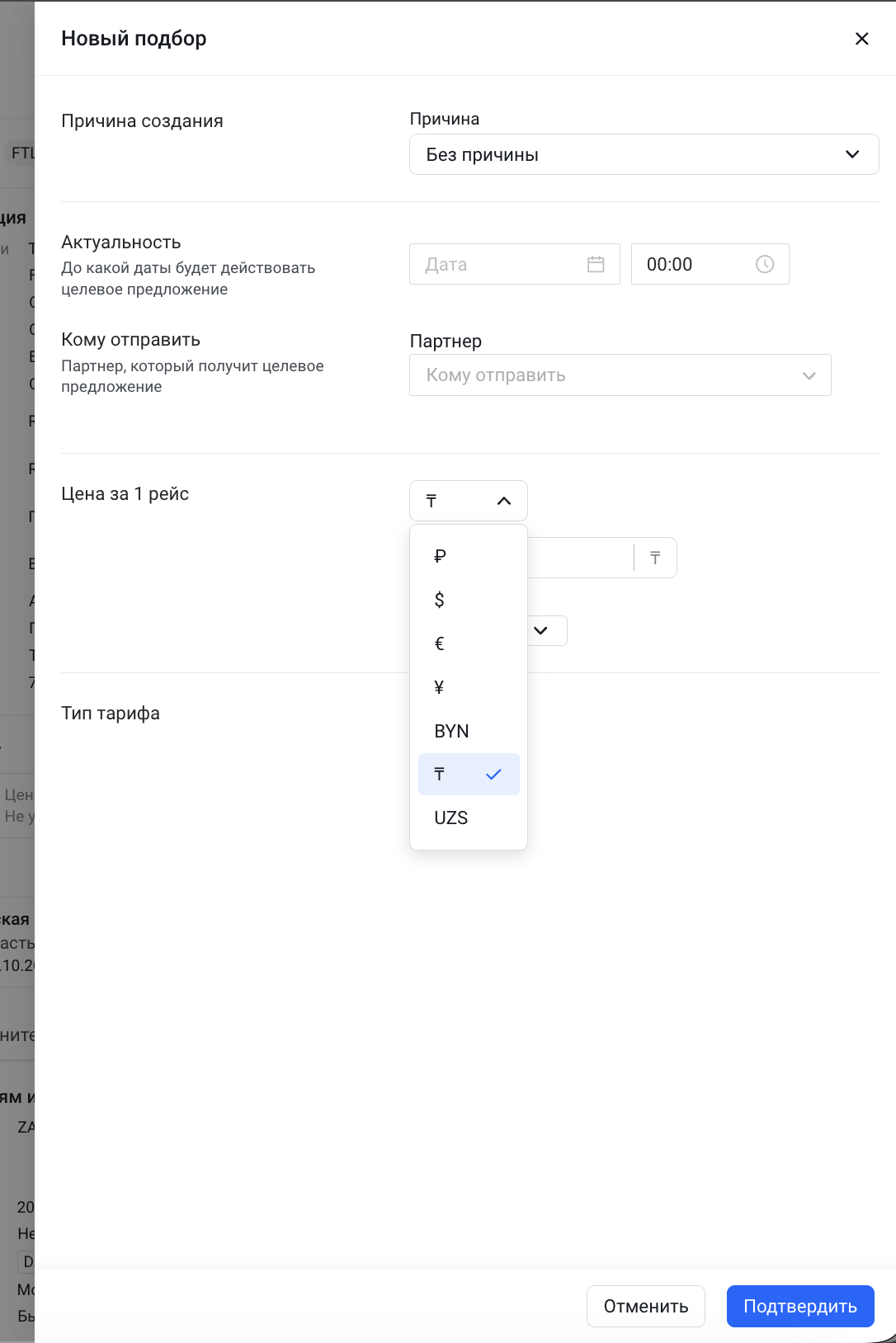The width and height of the screenshot is (896, 1343).
Task: Click the Подтвердить button
Action: tap(799, 1306)
